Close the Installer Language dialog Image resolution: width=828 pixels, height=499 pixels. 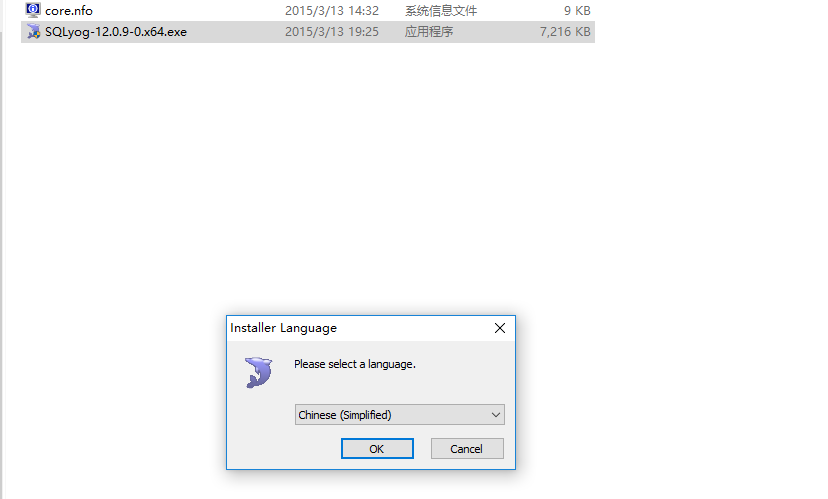[x=500, y=328]
